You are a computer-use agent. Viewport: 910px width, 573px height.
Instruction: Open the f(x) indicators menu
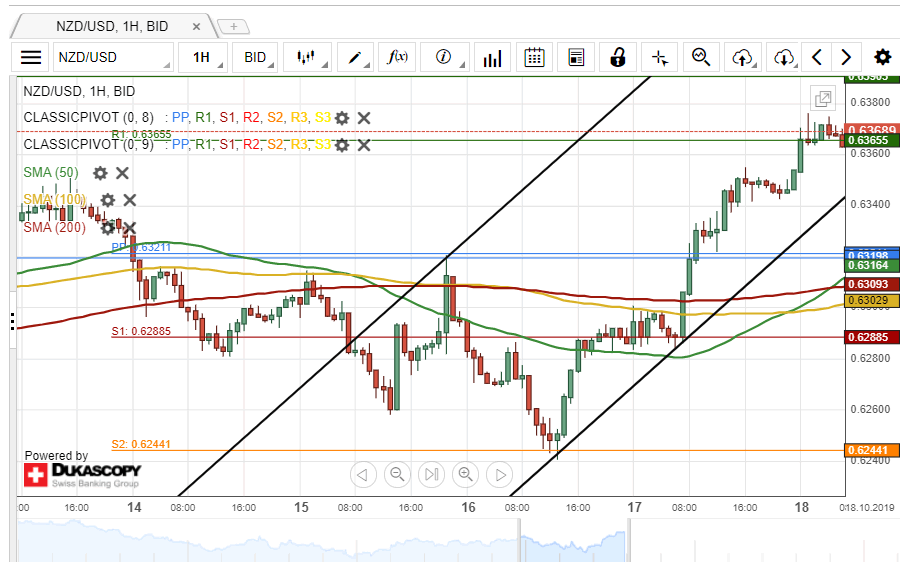(x=398, y=58)
